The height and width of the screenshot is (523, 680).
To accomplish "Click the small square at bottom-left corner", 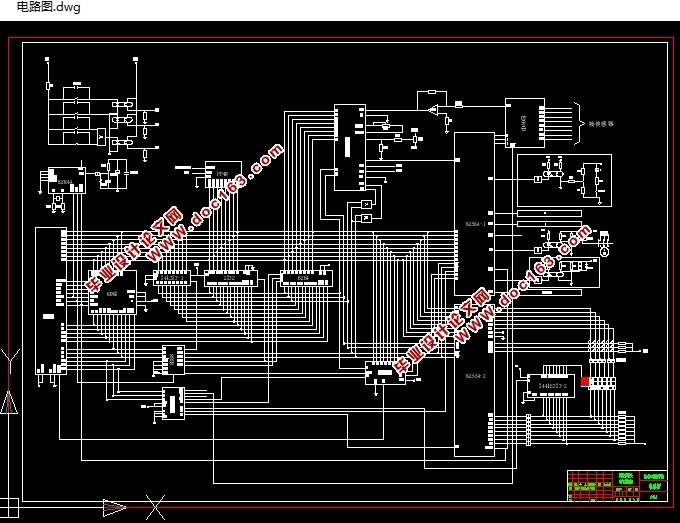I will tap(9, 508).
